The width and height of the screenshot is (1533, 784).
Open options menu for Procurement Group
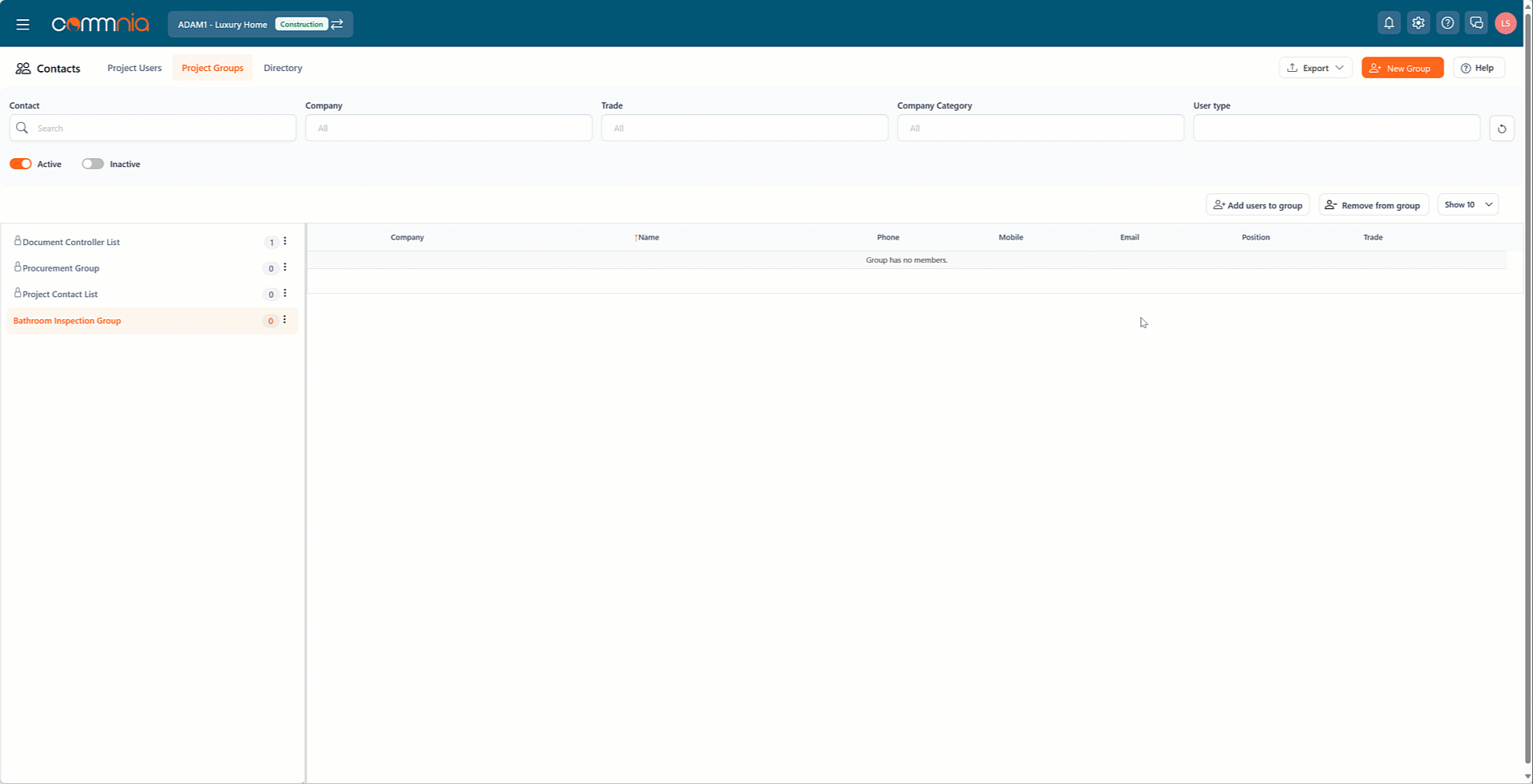[285, 267]
